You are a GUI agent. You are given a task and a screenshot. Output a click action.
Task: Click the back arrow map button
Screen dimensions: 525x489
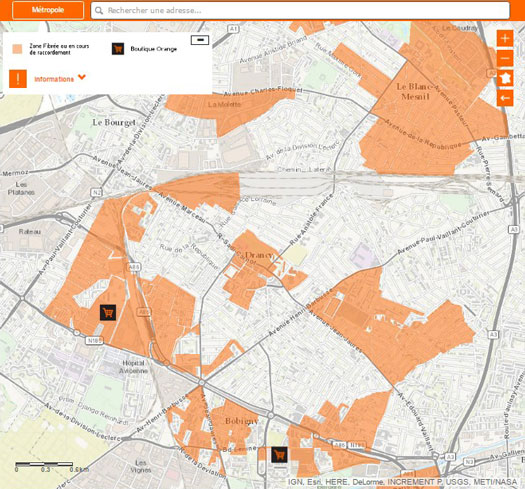tap(505, 98)
